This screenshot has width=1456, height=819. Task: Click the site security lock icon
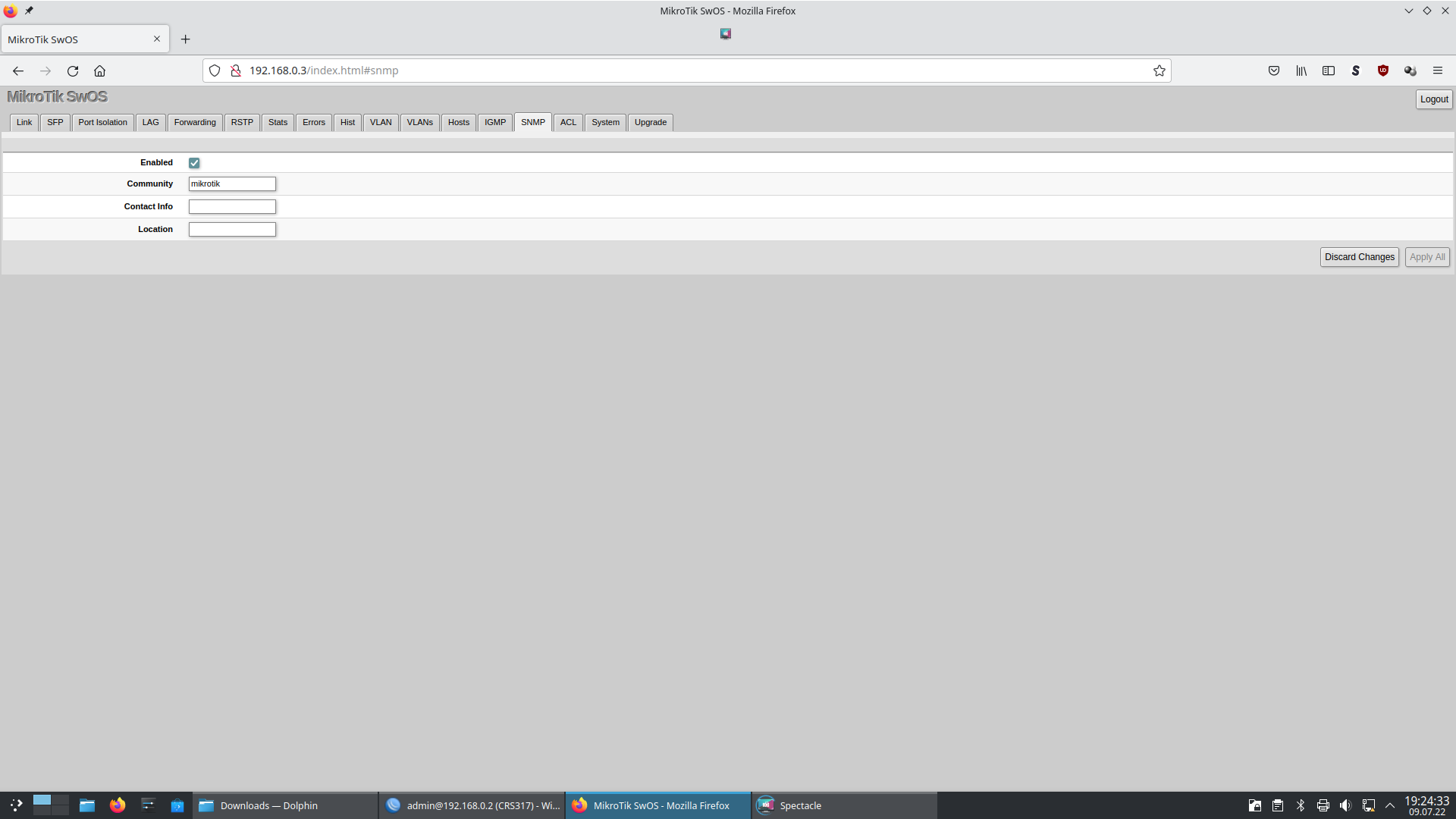coord(236,71)
